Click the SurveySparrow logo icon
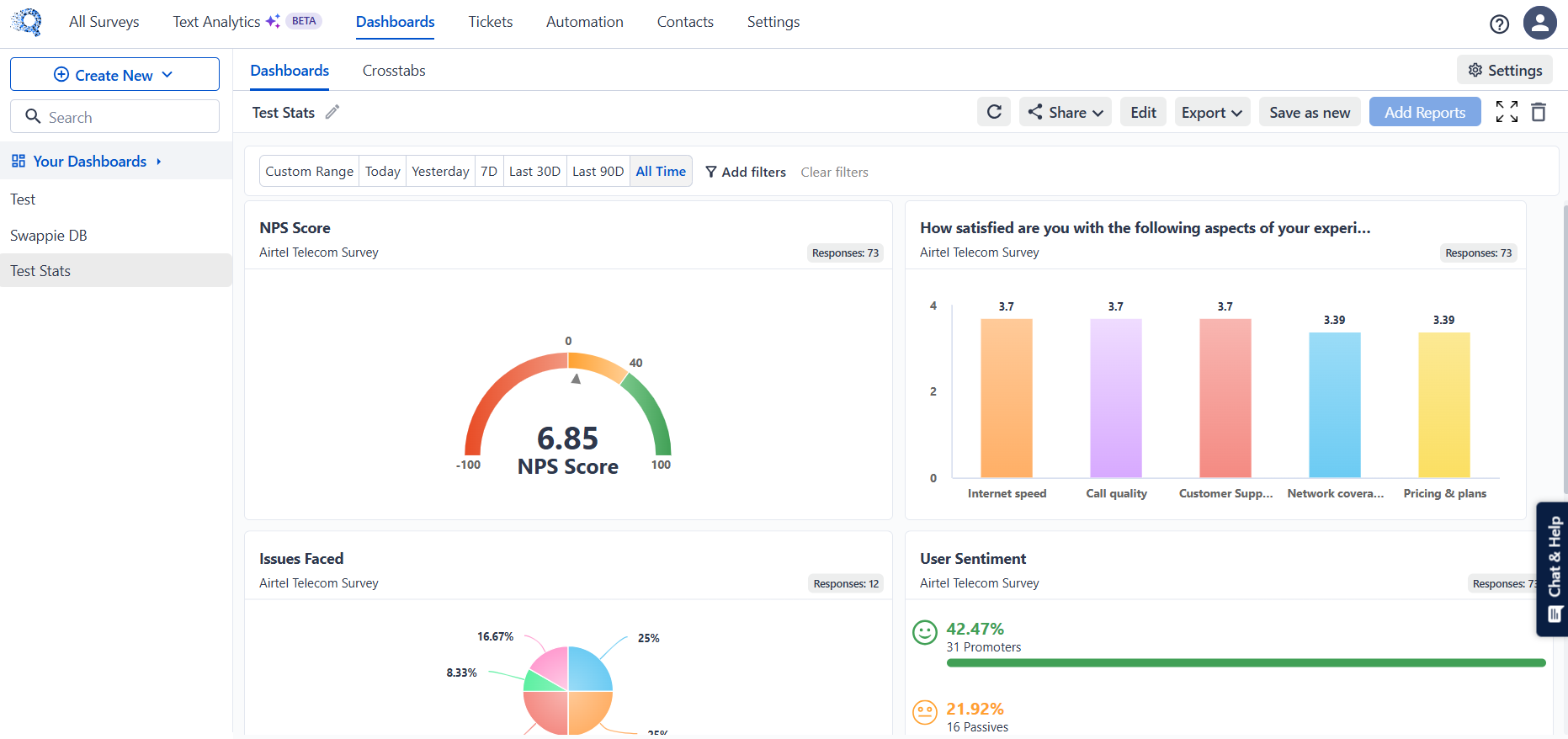Viewport: 1568px width, 739px height. 27,22
